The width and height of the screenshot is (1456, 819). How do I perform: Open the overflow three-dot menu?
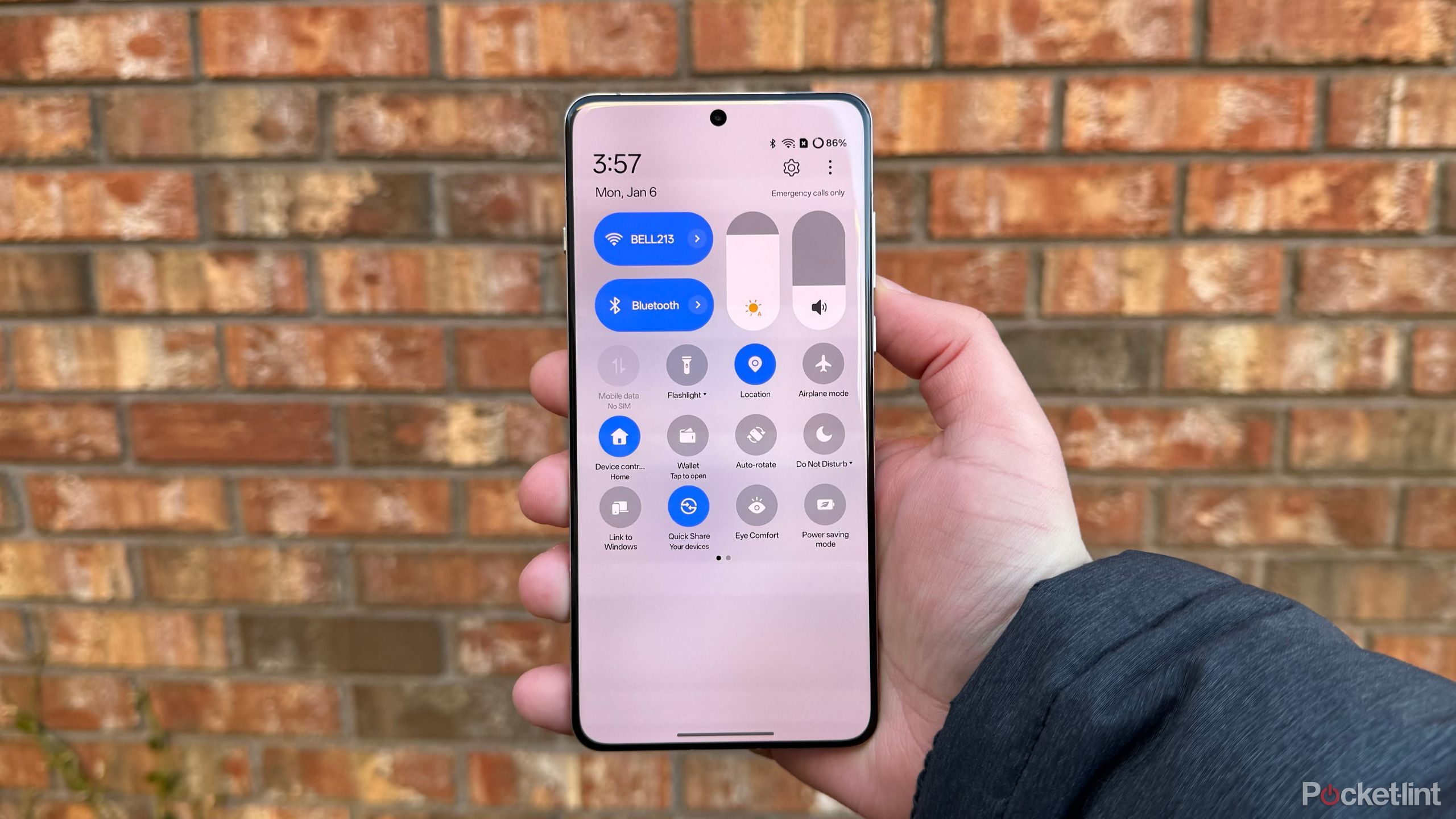point(830,167)
